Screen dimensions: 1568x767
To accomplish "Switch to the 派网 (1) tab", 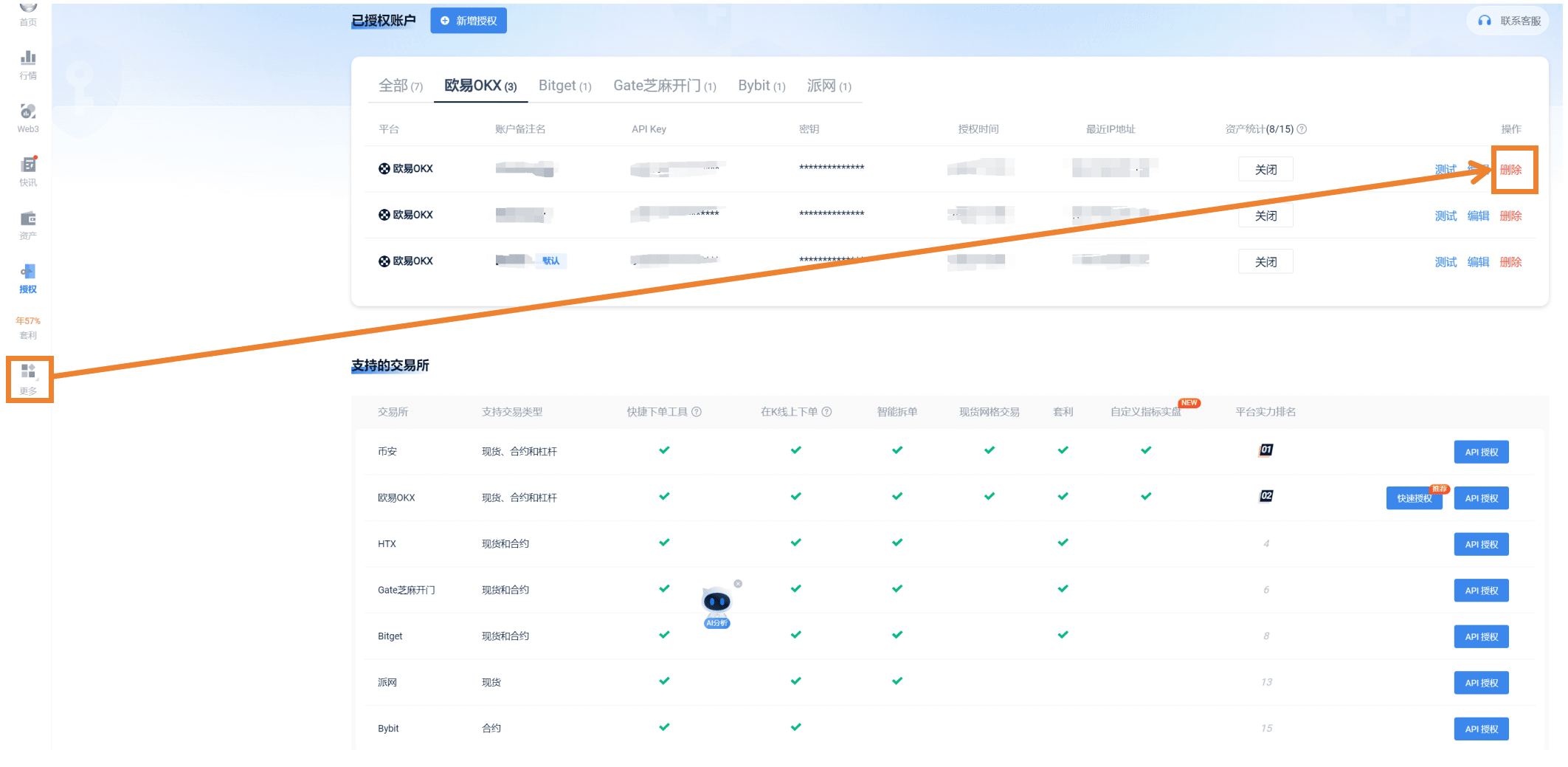I will 829,86.
